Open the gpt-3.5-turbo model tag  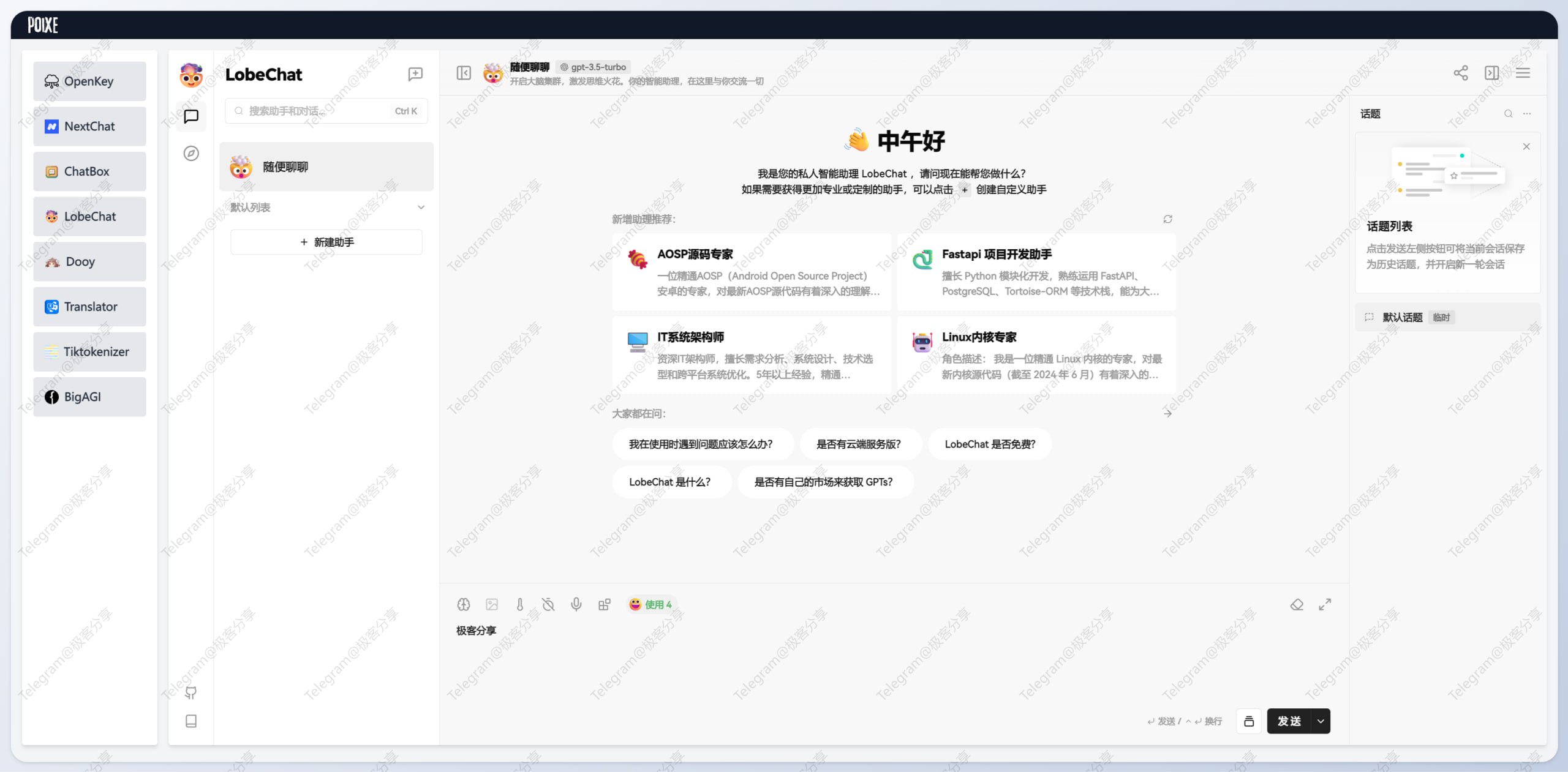click(593, 67)
